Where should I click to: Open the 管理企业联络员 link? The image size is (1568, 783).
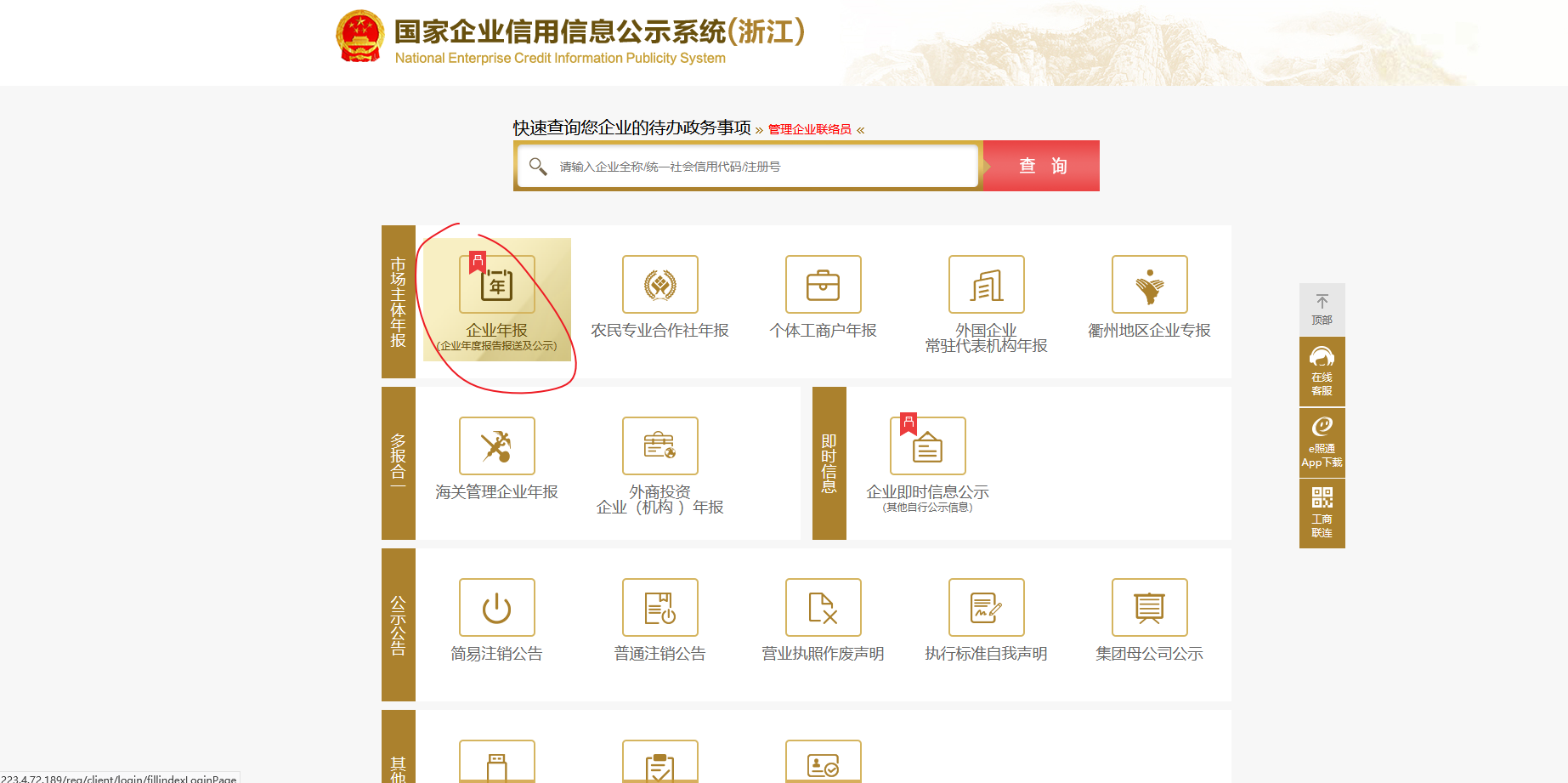(x=810, y=129)
